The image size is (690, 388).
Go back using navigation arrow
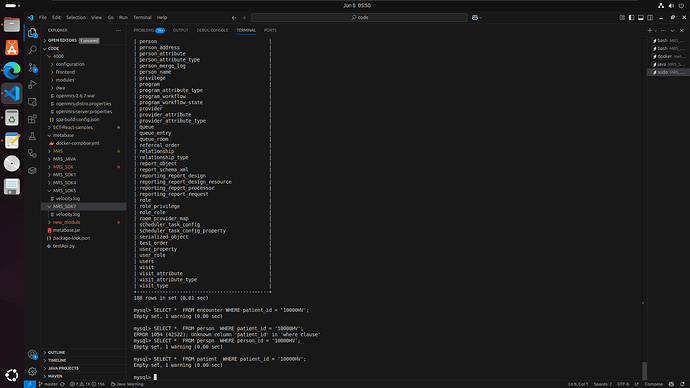pos(234,18)
